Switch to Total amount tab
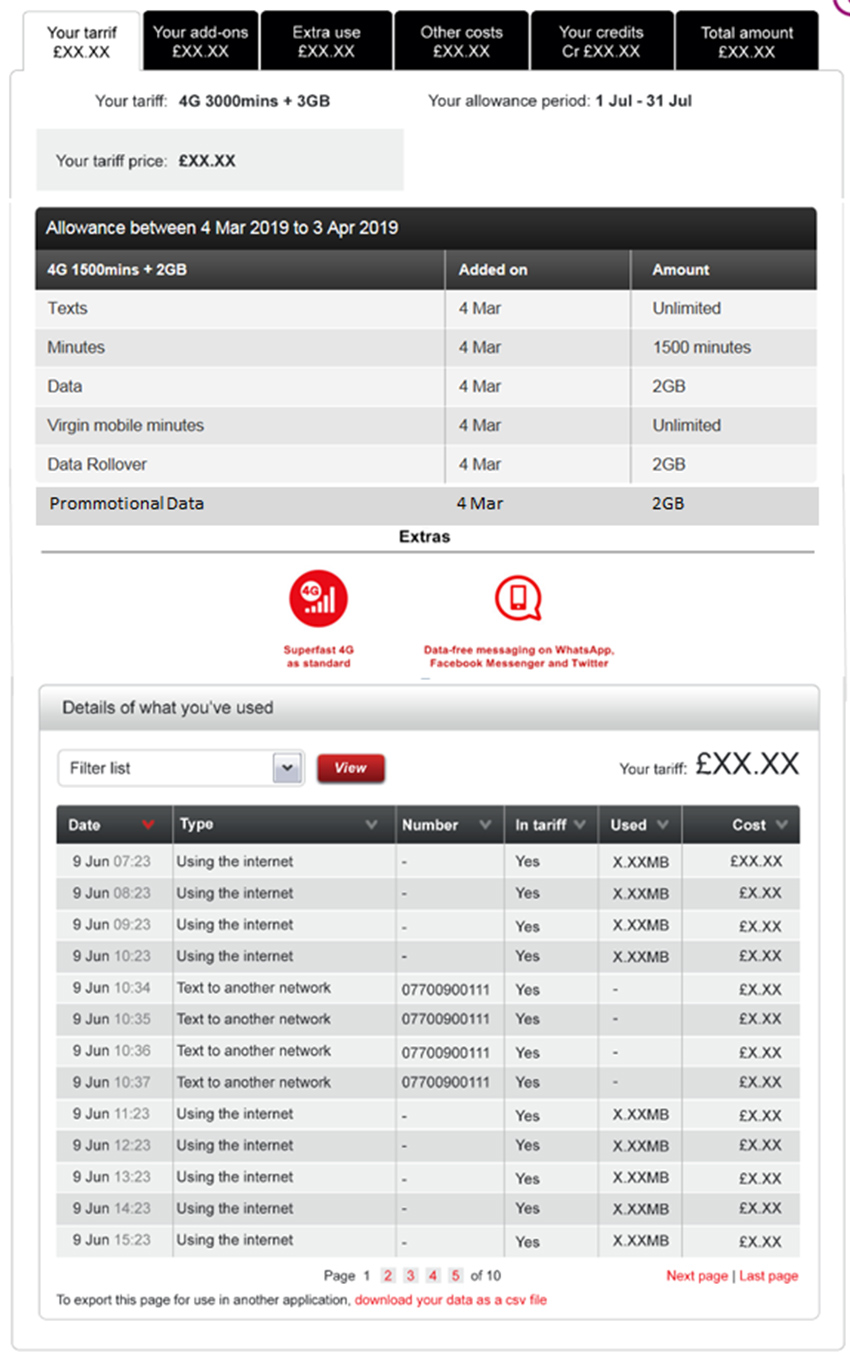This screenshot has width=850, height=1358. tap(747, 41)
